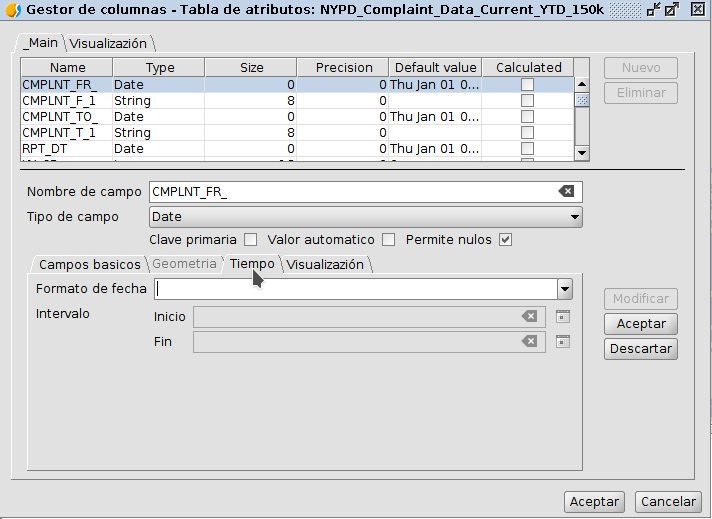
Task: Enable the Clave primaria checkbox
Action: tap(251, 240)
